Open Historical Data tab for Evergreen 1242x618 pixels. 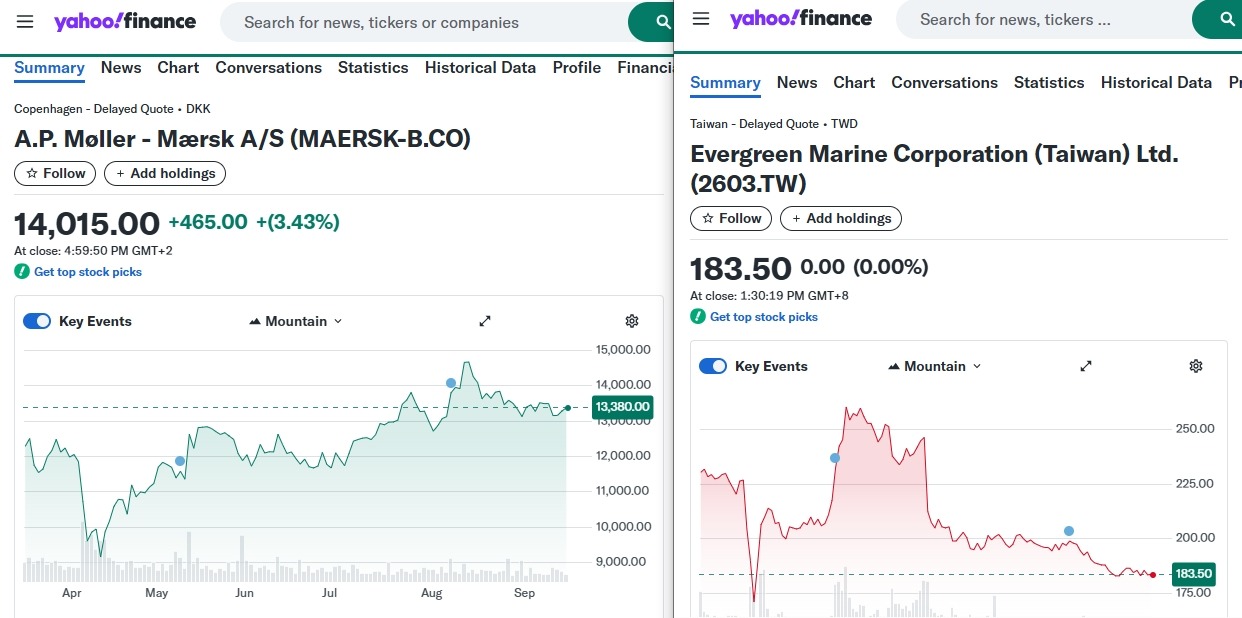[1156, 83]
